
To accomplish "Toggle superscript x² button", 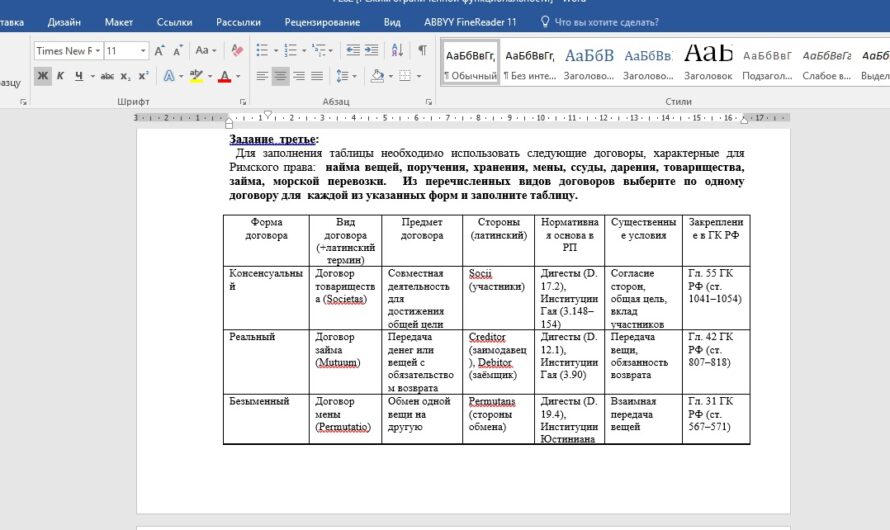I will 144,76.
